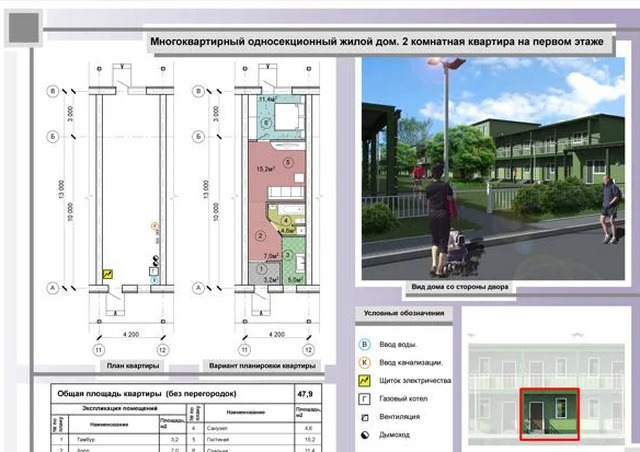Click axis circle '11' under left floor plan
This screenshot has width=640, height=452.
98,350
